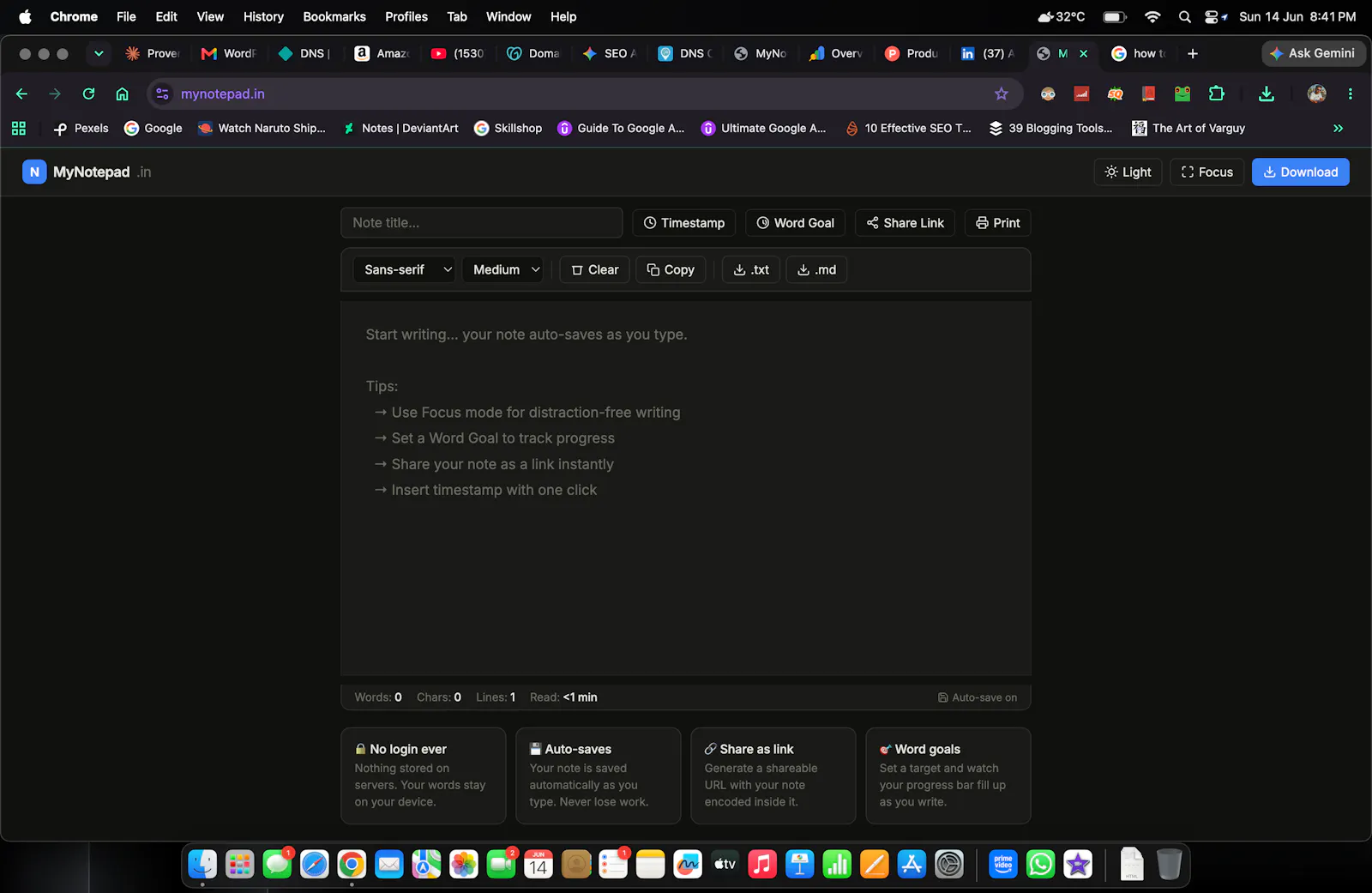The width and height of the screenshot is (1372, 893).
Task: Show hidden bookmarks with double chevron
Action: point(1338,128)
